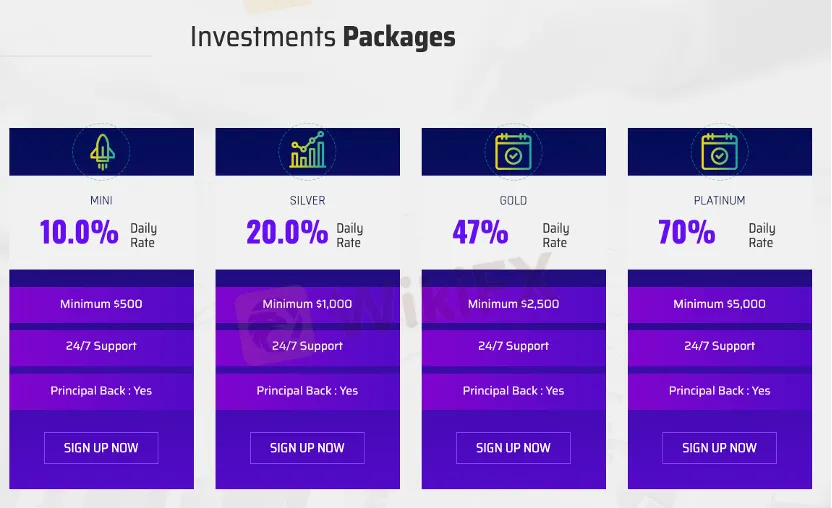Click 24/7 Support in the Mini package
The height and width of the screenshot is (508, 832).
[101, 346]
